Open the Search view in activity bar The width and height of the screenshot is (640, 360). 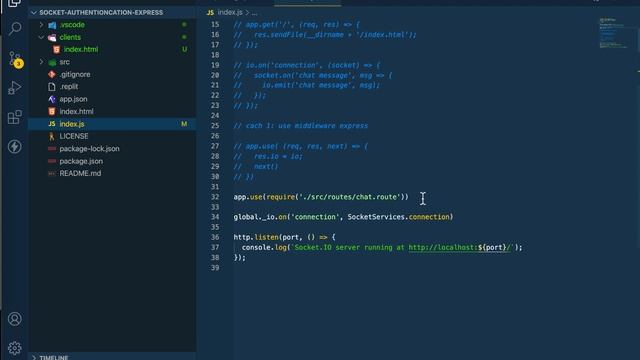pyautogui.click(x=15, y=28)
